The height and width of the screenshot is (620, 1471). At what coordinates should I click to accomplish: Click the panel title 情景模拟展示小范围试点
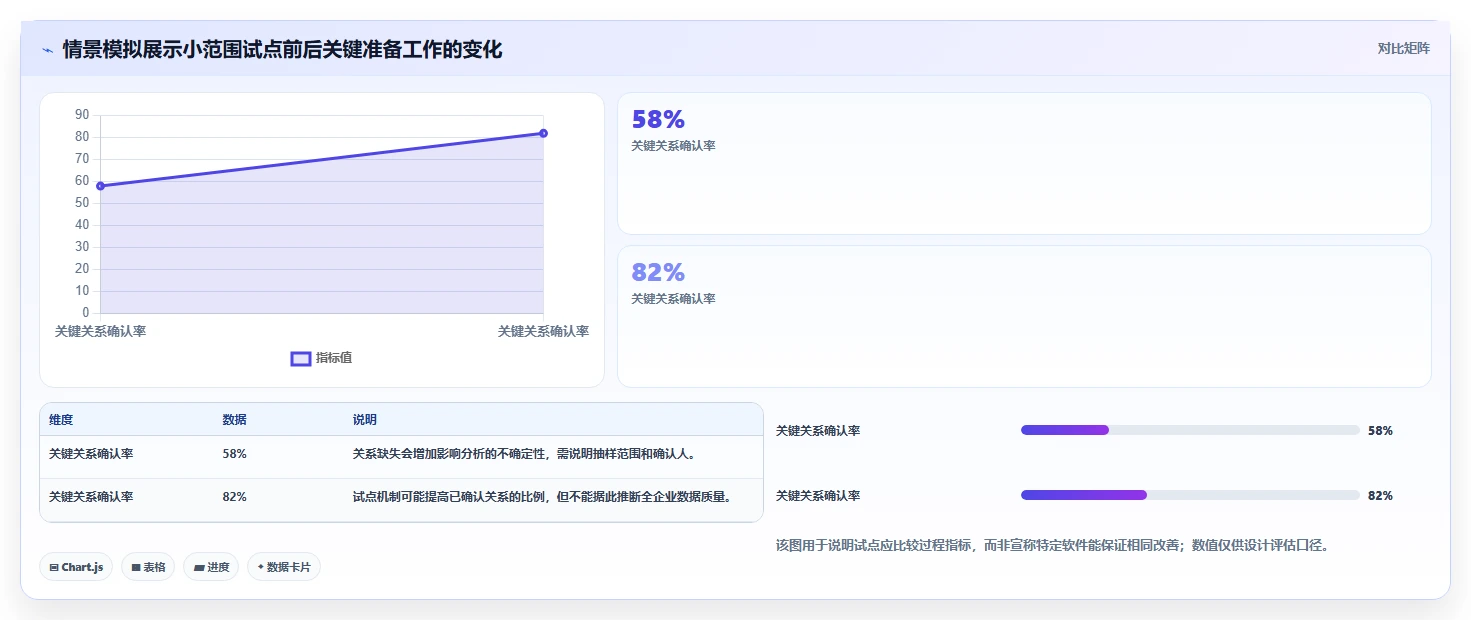(x=282, y=49)
